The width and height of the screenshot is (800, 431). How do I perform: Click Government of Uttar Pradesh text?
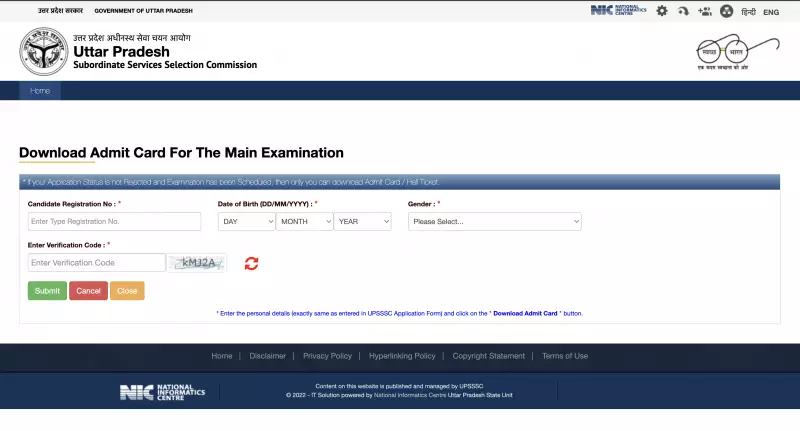(x=143, y=11)
